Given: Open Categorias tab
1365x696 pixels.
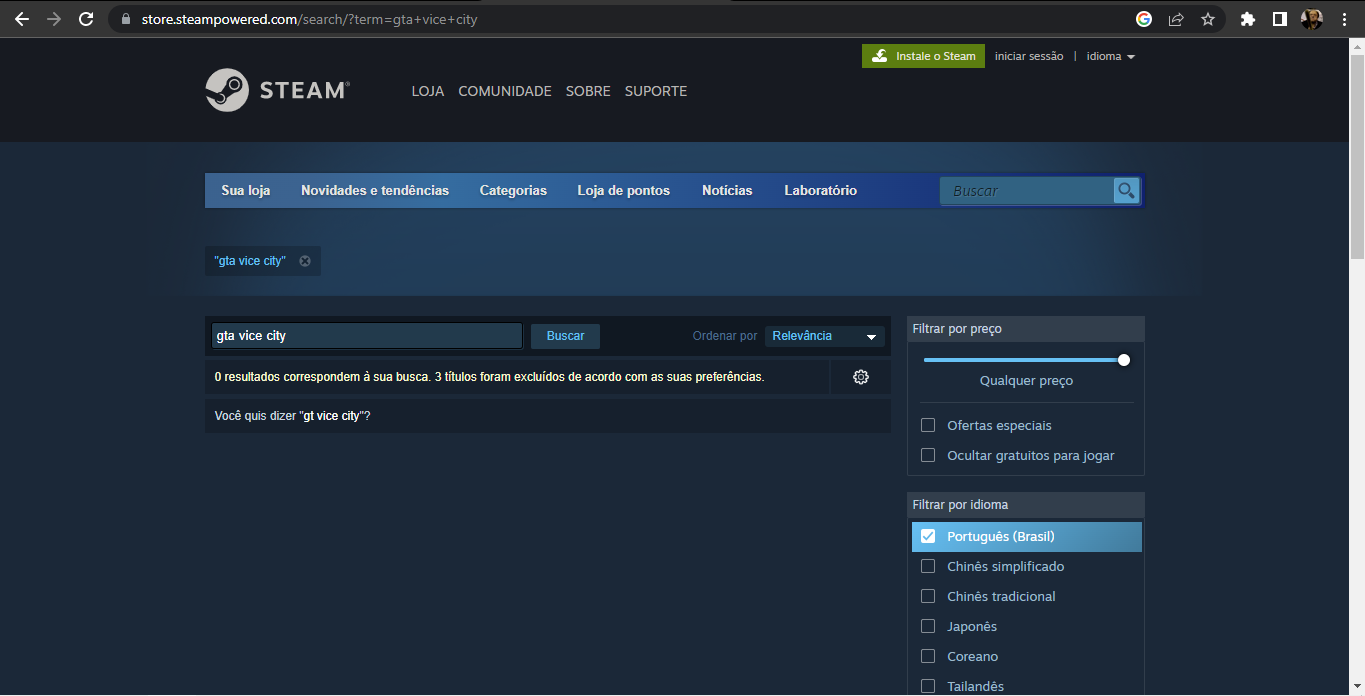Looking at the screenshot, I should [513, 190].
